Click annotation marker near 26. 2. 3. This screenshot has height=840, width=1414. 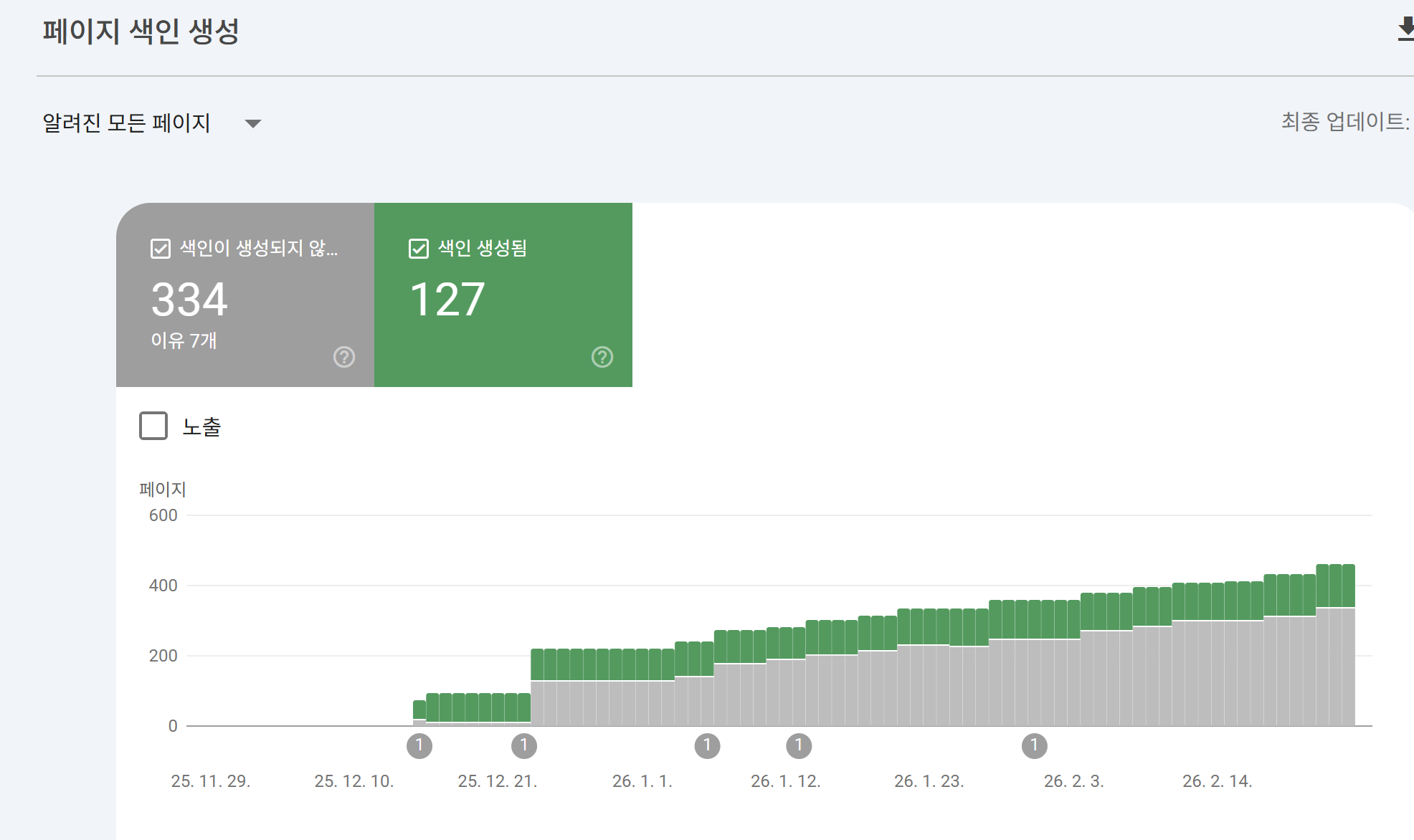click(x=1034, y=746)
